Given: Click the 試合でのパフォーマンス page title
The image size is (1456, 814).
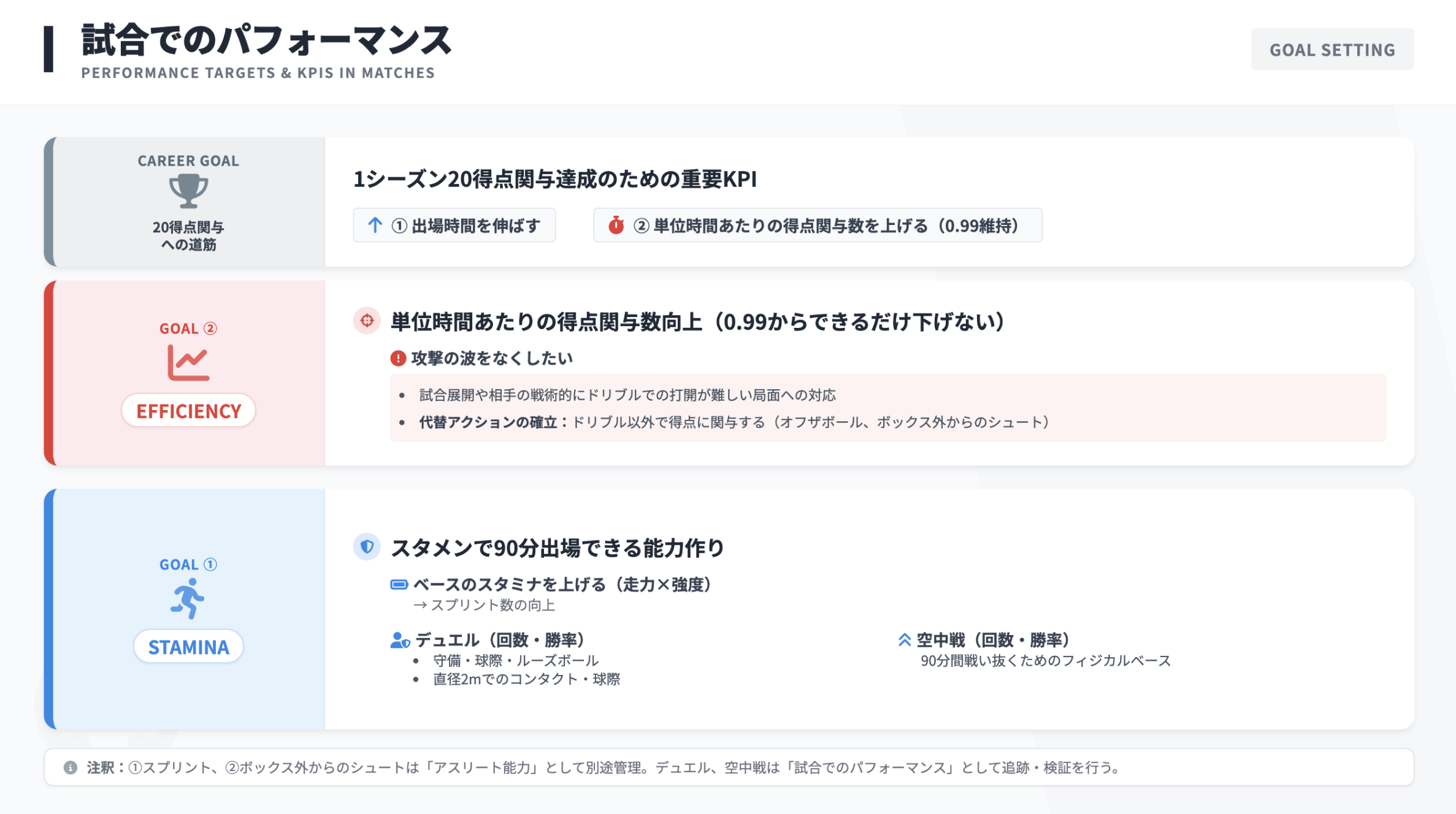Looking at the screenshot, I should (x=267, y=40).
